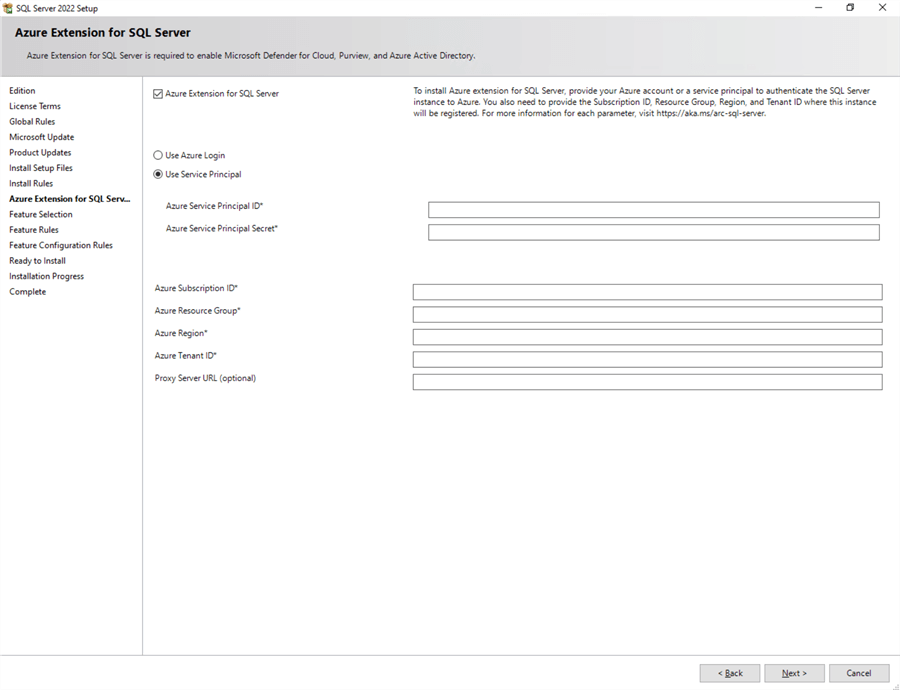Click the Azure Service Principal Secret label
900x690 pixels.
(x=222, y=228)
